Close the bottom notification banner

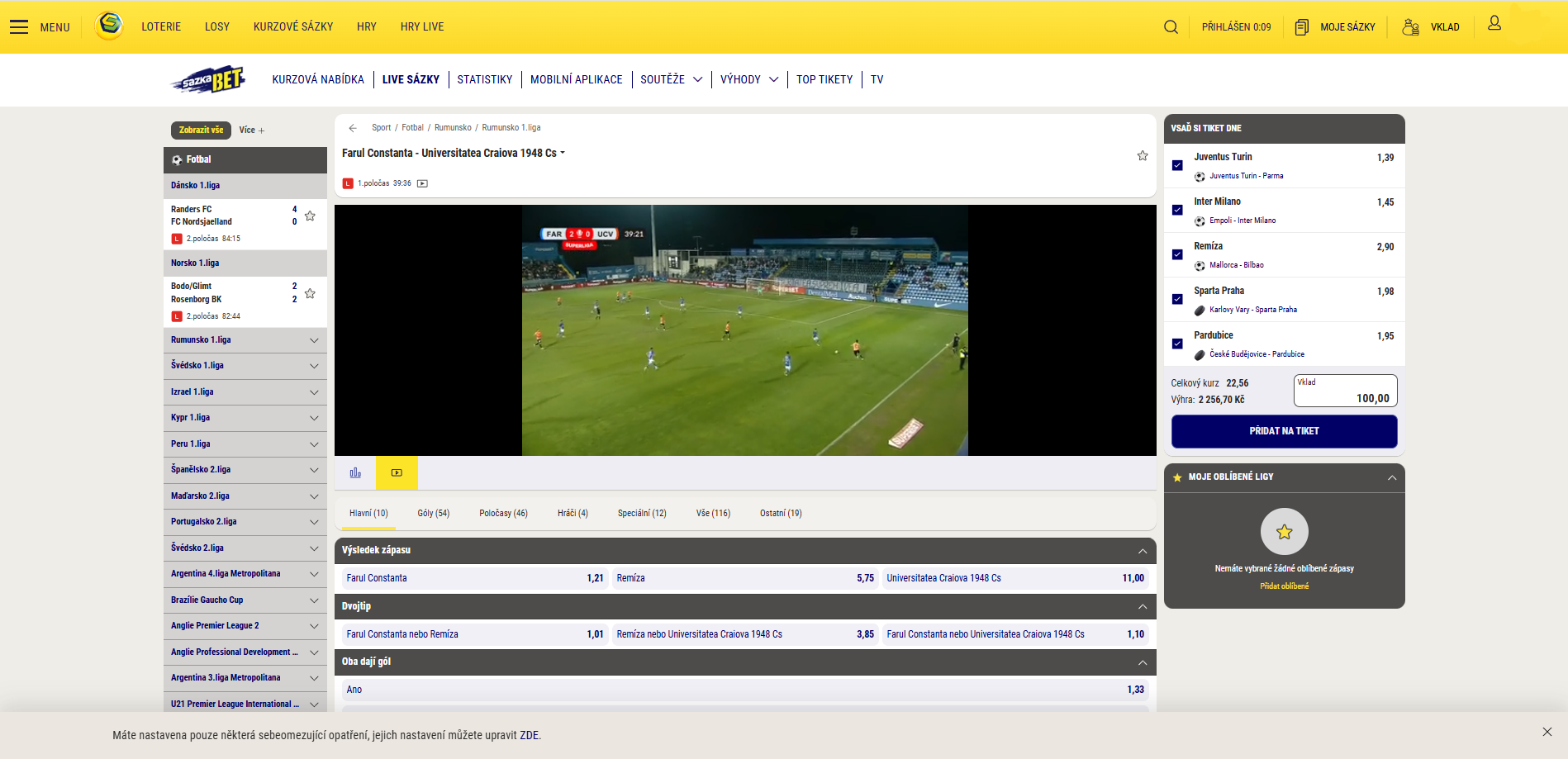[1547, 732]
